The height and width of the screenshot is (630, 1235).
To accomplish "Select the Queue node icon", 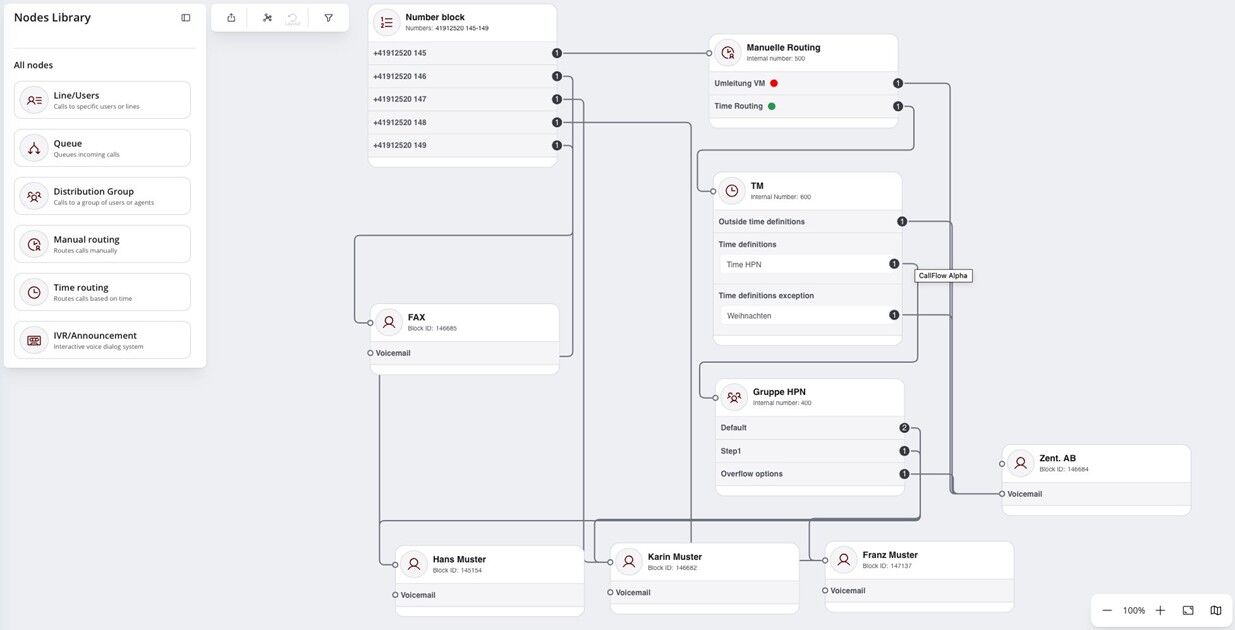I will (33, 147).
